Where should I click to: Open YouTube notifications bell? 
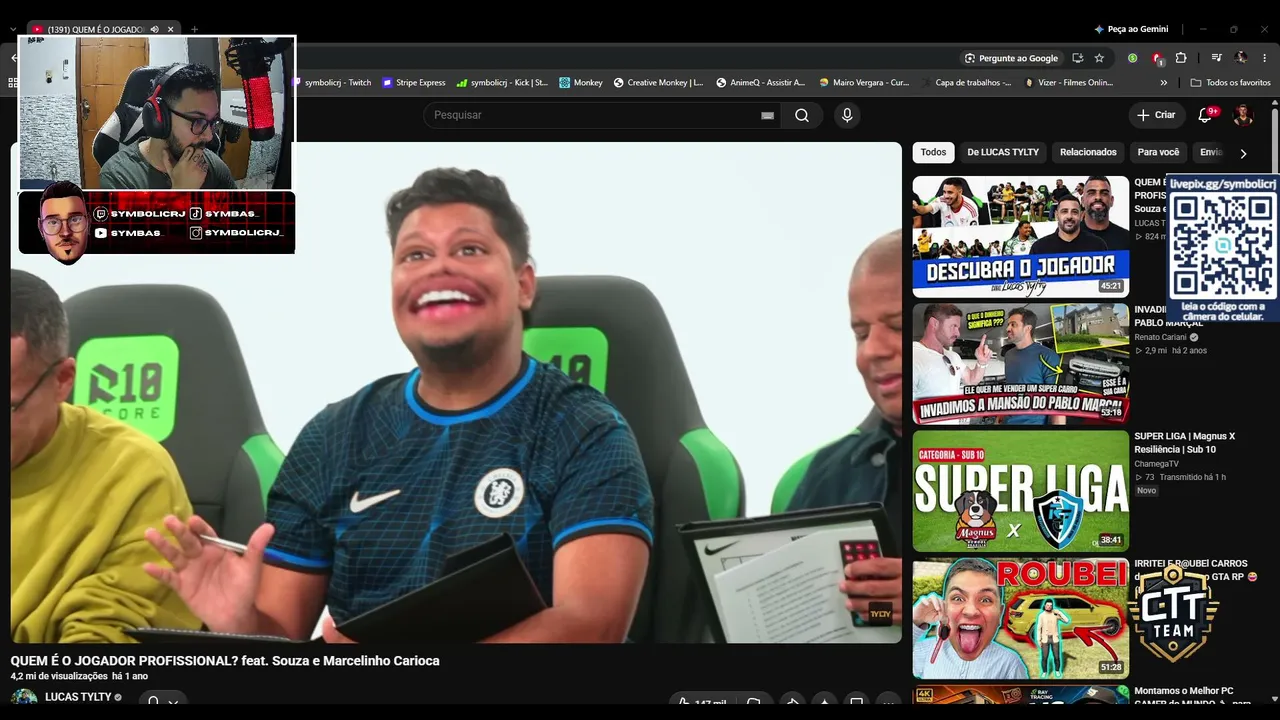[x=1206, y=115]
